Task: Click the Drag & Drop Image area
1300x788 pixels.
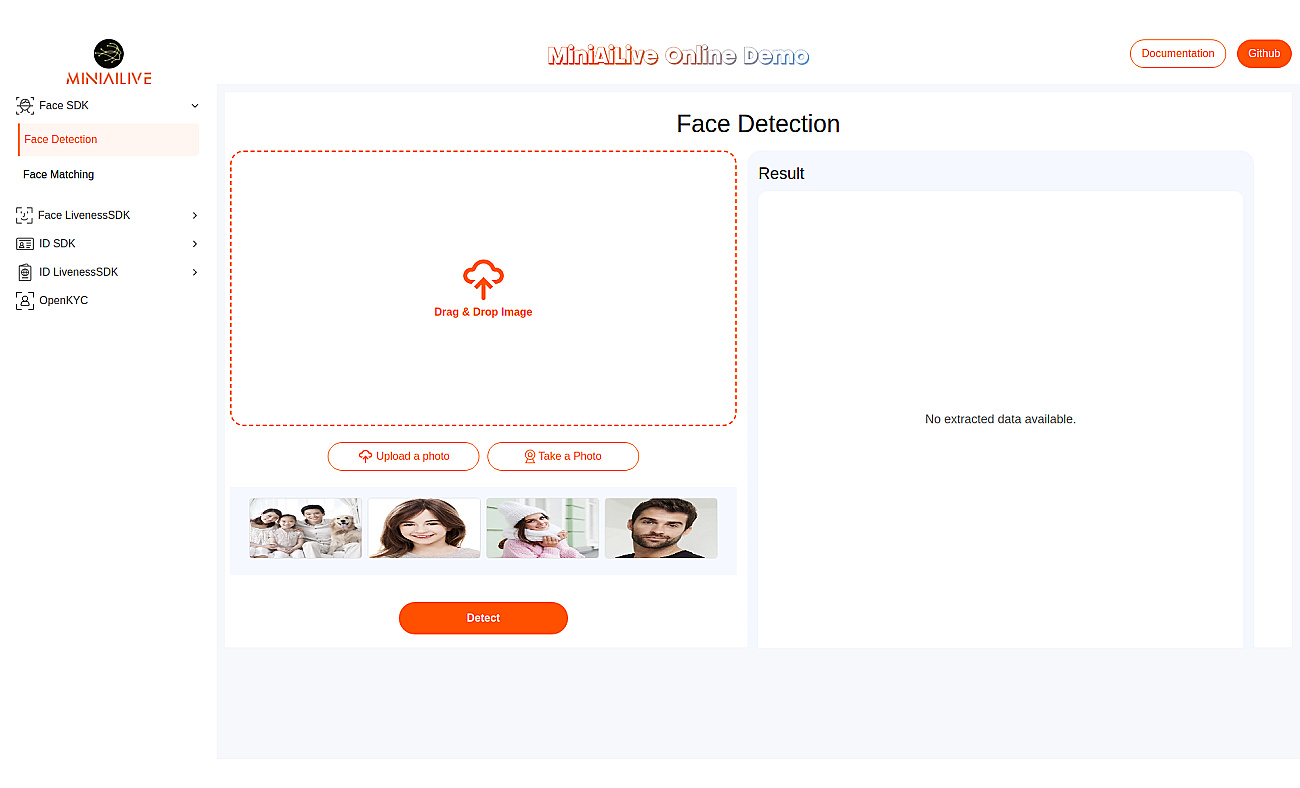Action: click(x=483, y=288)
